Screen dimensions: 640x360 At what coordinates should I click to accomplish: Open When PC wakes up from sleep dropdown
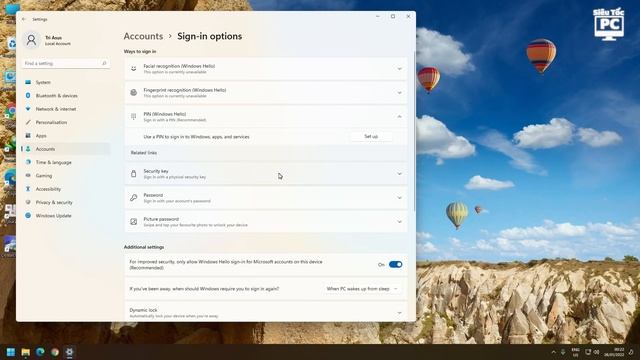(362, 289)
